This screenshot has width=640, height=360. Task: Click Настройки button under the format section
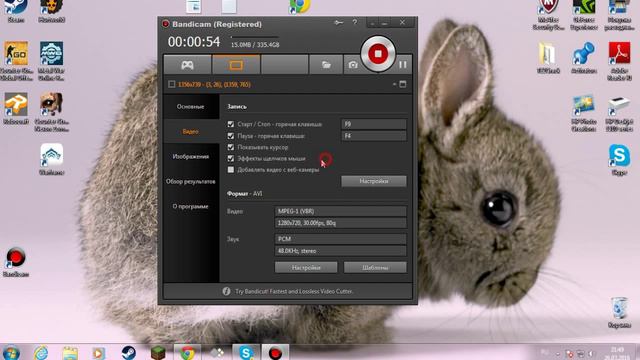[x=306, y=267]
